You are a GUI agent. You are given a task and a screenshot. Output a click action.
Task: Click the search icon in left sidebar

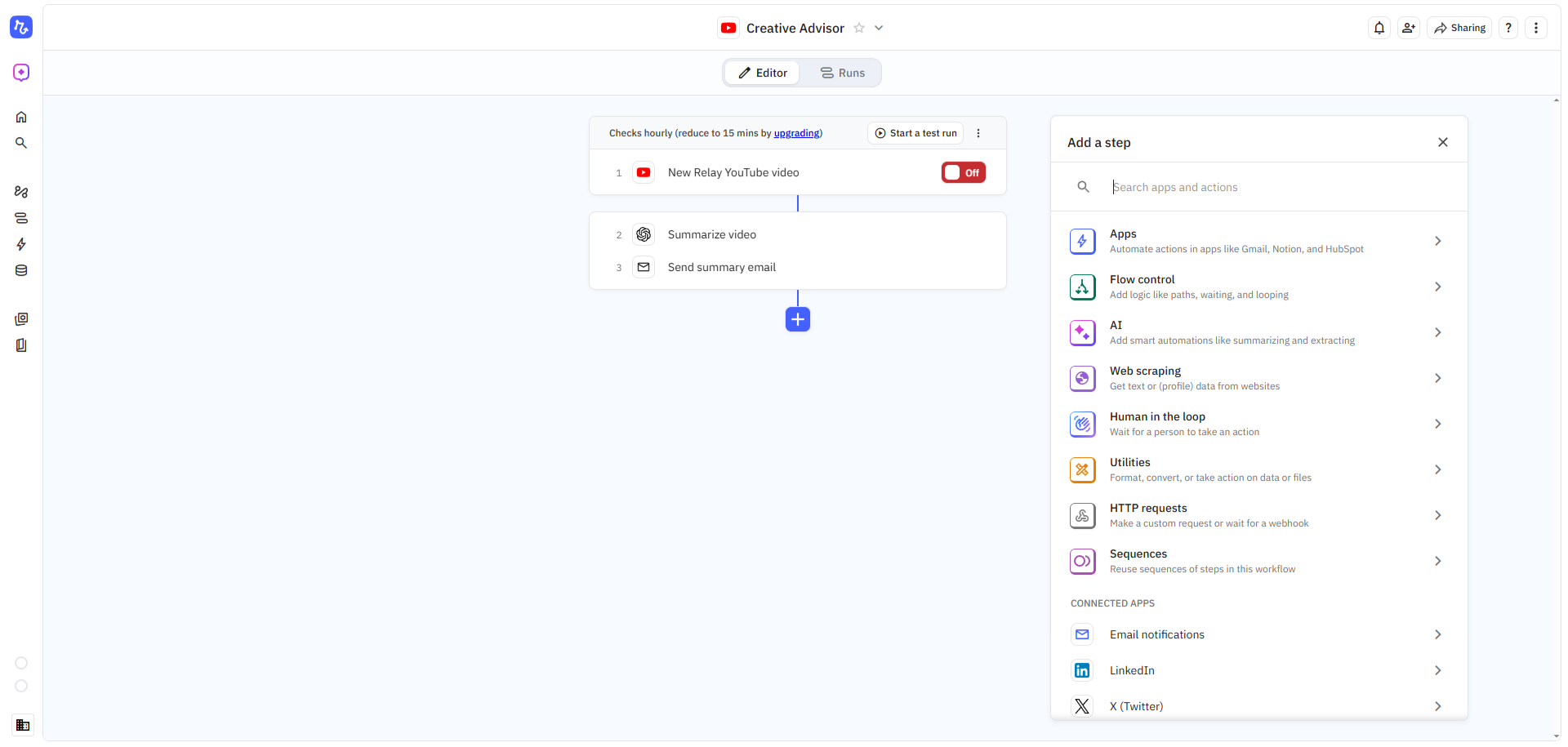[21, 143]
